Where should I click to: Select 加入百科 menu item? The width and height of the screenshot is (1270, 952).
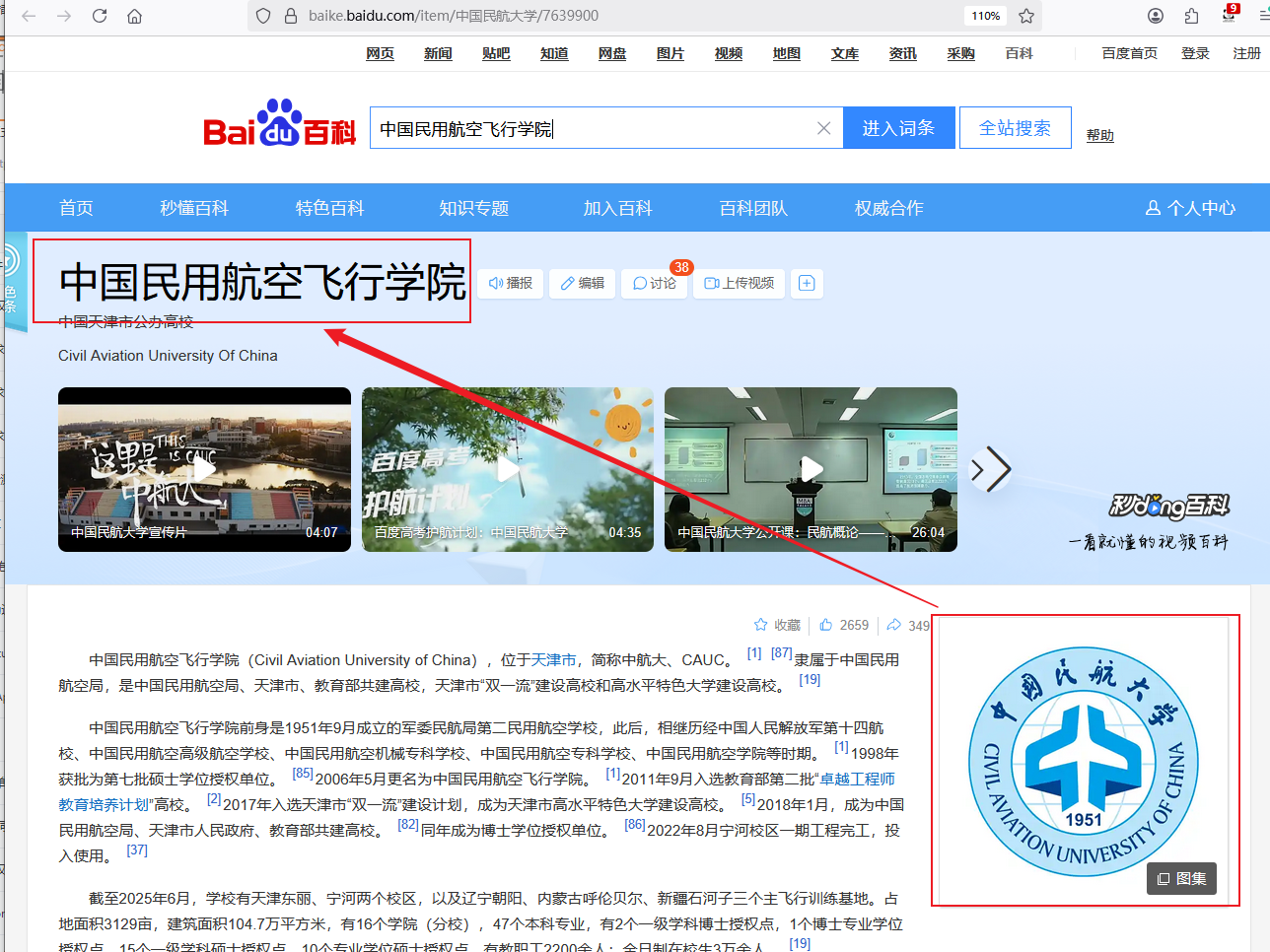tap(618, 208)
